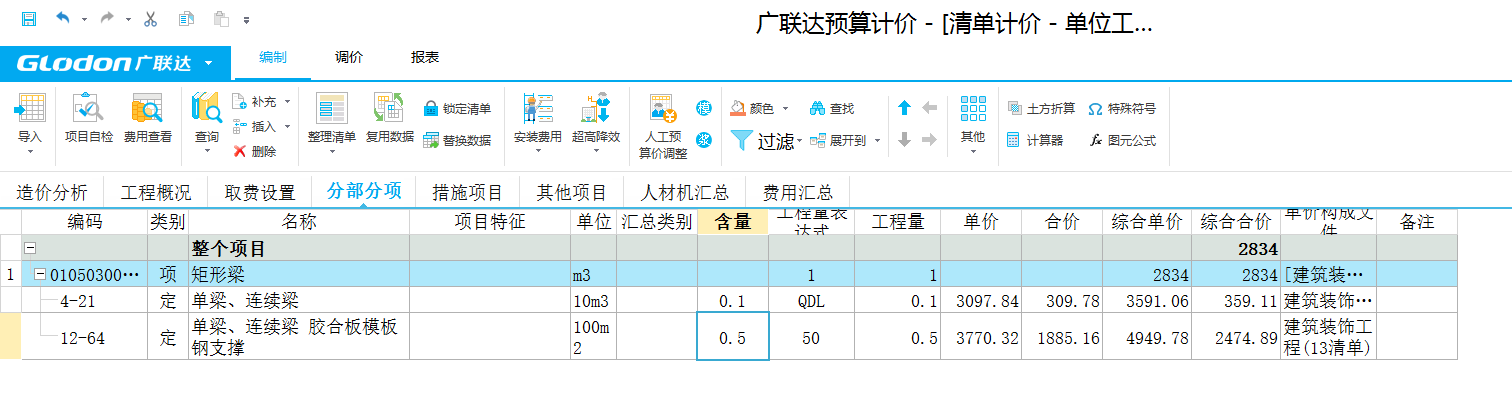This screenshot has width=1512, height=418.
Task: Open the 其他项目 tab
Action: click(x=572, y=192)
